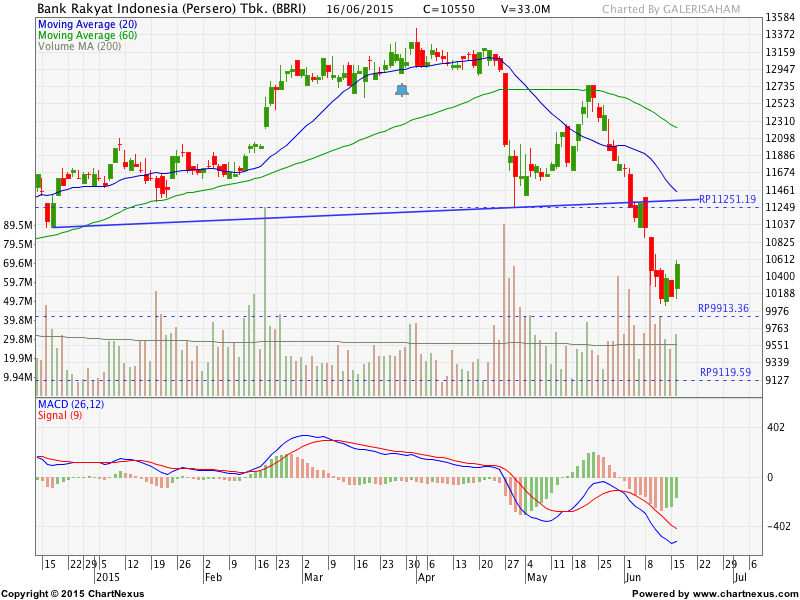Select the Moving Average (60) legend label

tap(88, 35)
